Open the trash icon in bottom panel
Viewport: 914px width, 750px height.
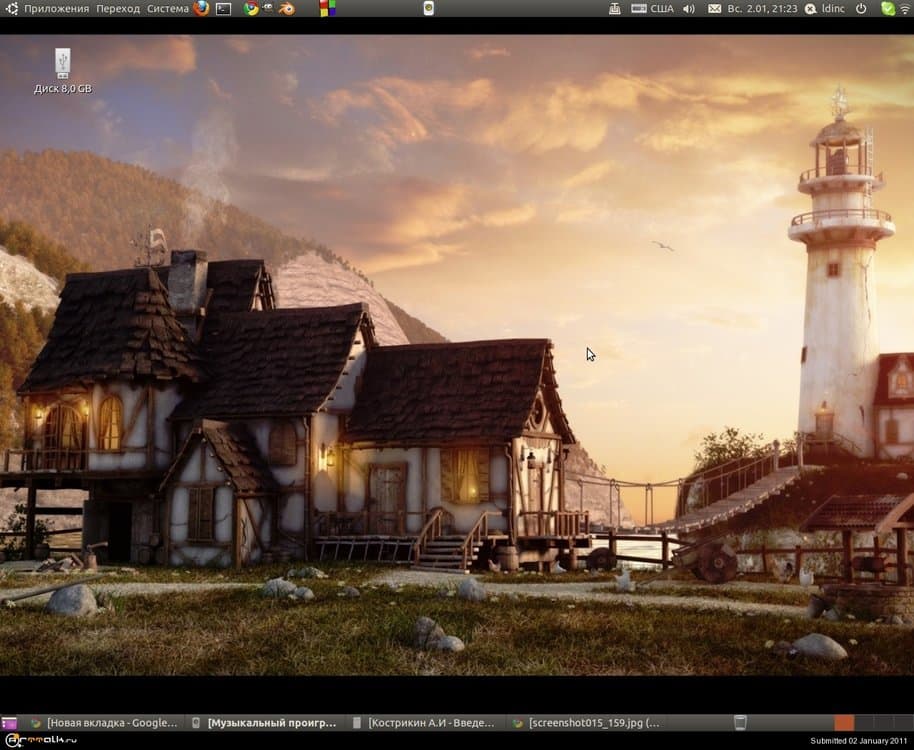pos(740,723)
